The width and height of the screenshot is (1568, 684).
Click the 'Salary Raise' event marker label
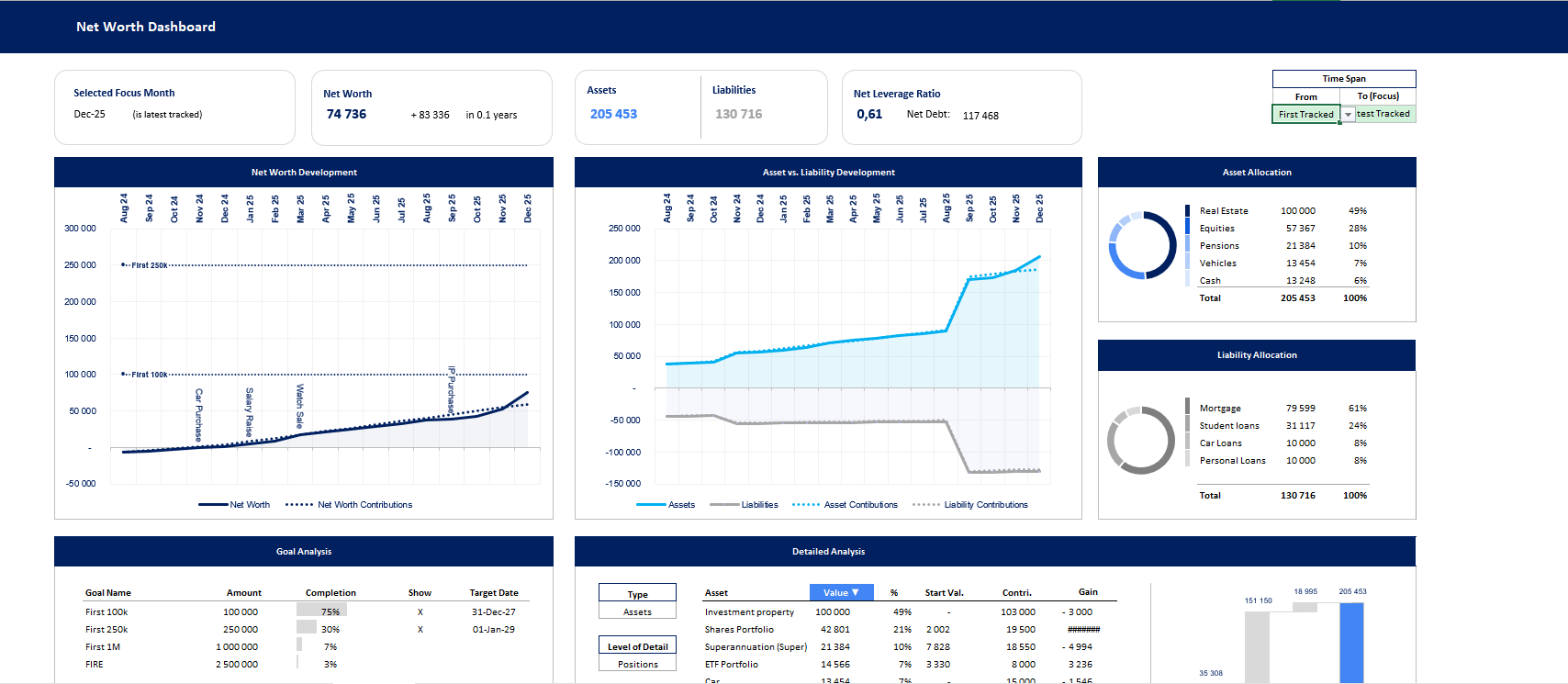tap(249, 412)
